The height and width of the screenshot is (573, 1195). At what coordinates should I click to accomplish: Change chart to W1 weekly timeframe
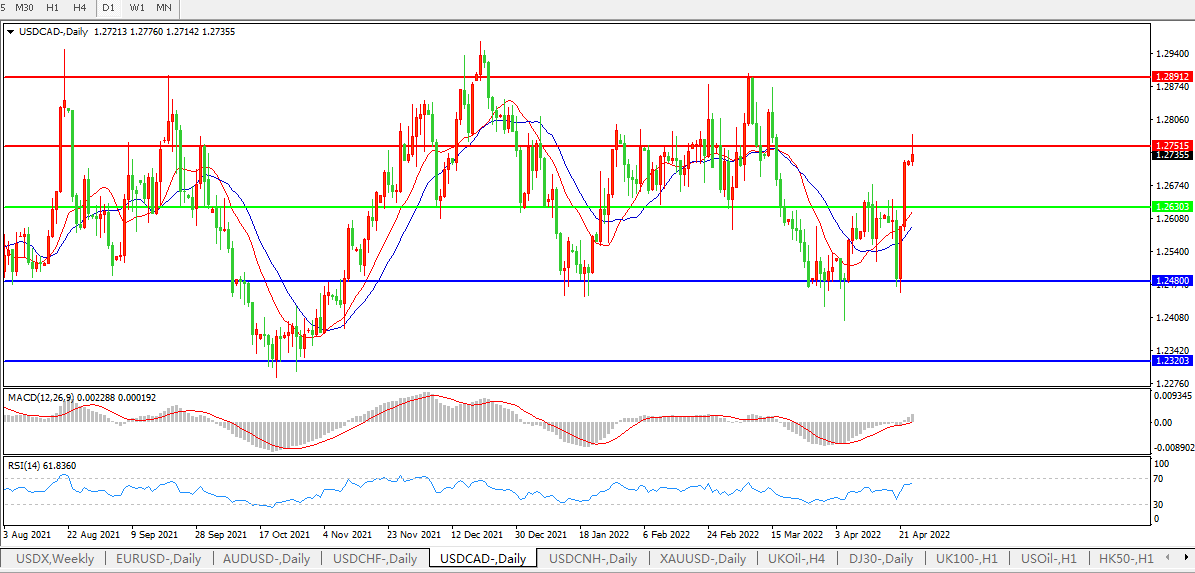coord(136,8)
